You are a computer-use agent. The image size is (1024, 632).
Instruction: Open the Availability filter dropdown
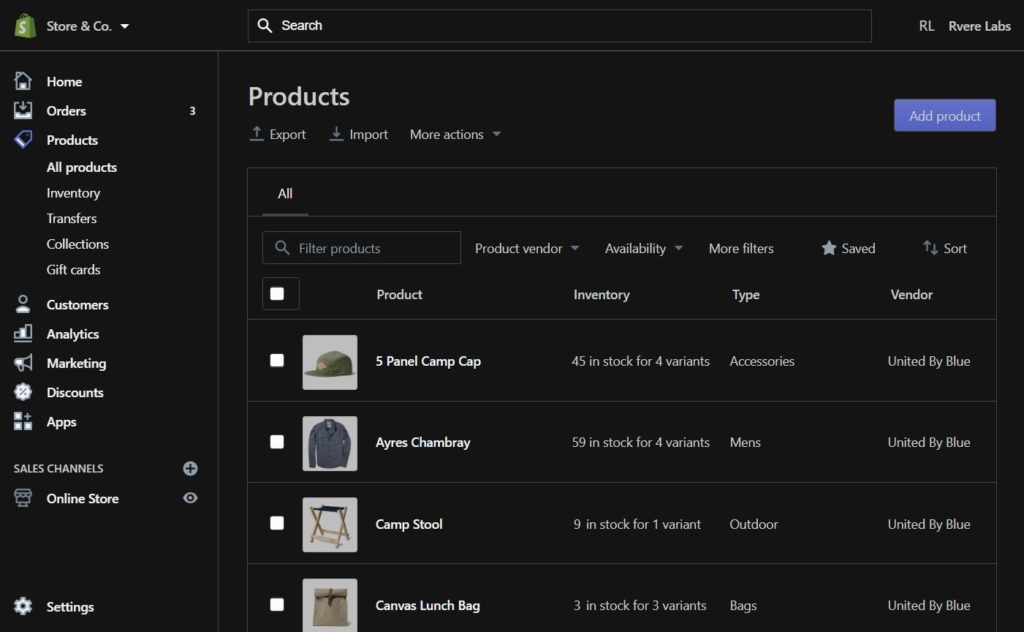[x=643, y=248]
